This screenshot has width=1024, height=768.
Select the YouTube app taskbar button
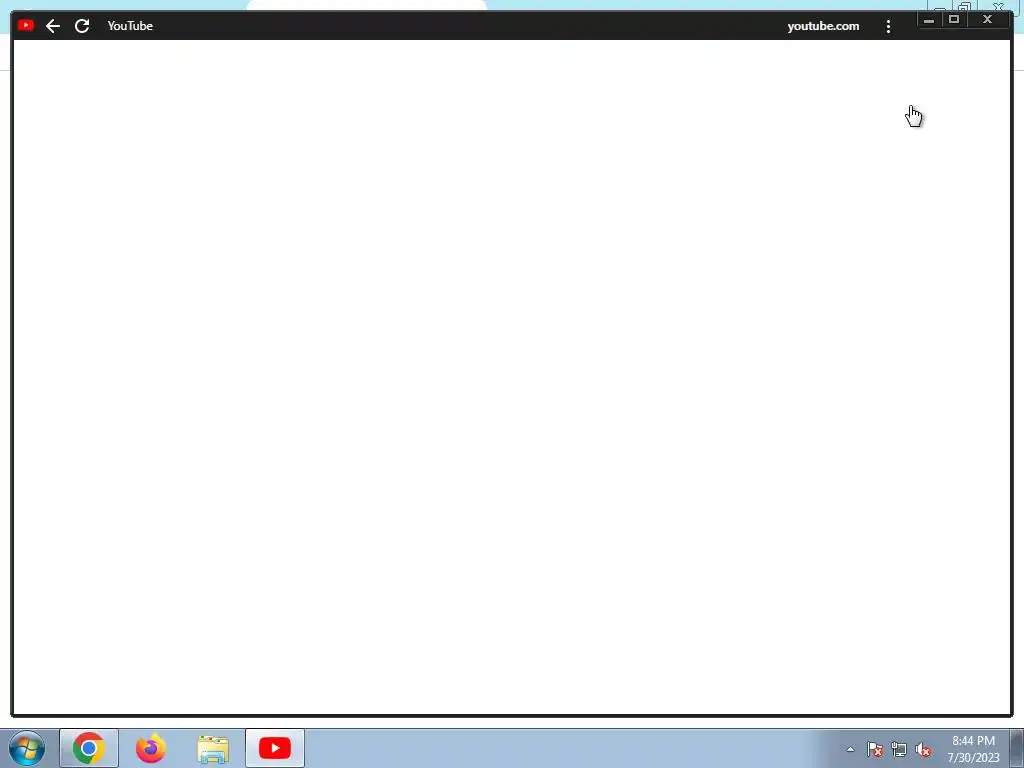[275, 748]
